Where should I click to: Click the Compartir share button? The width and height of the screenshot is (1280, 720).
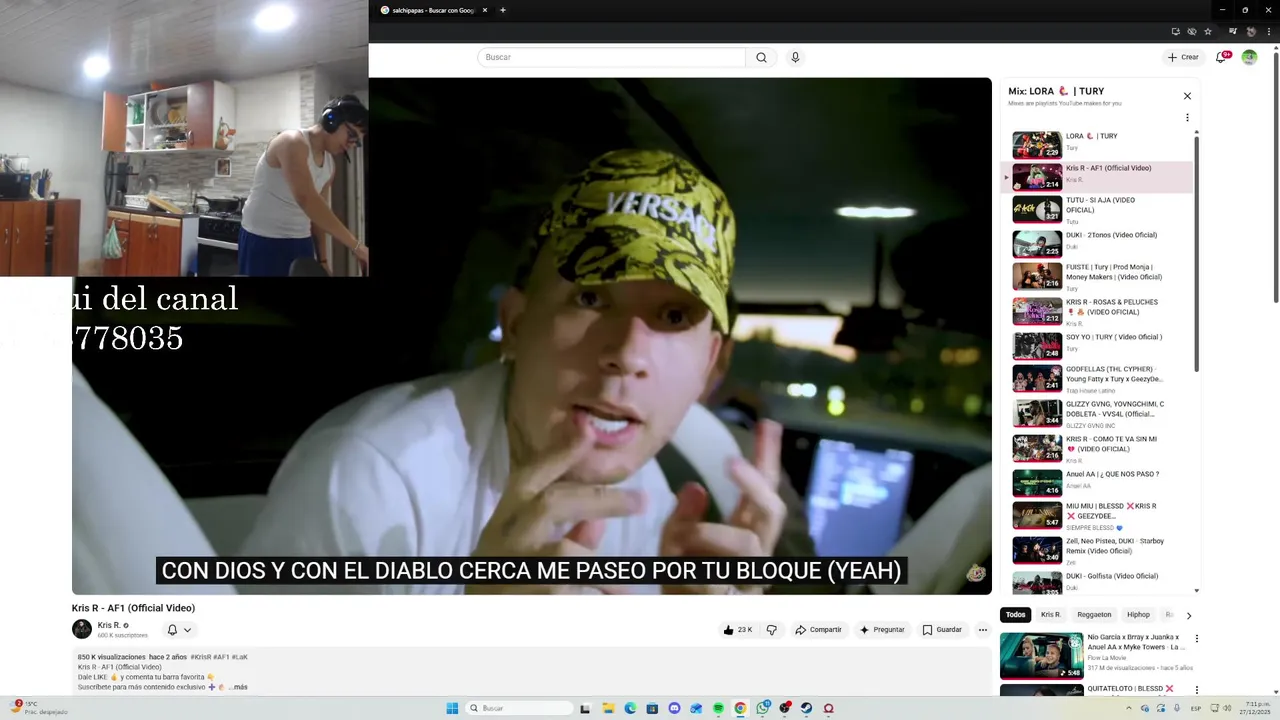tap(818, 630)
